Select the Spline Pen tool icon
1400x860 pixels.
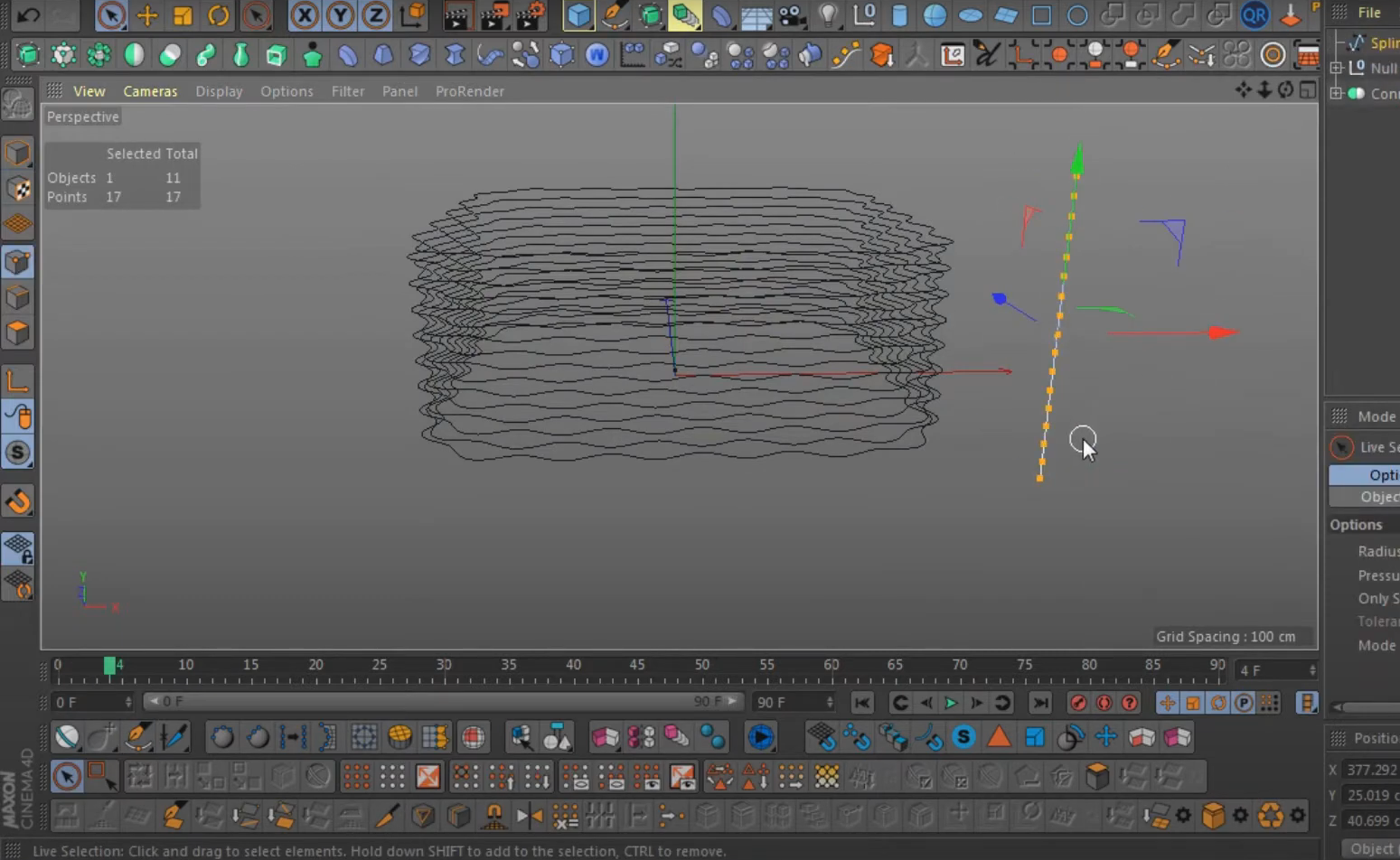tap(615, 15)
